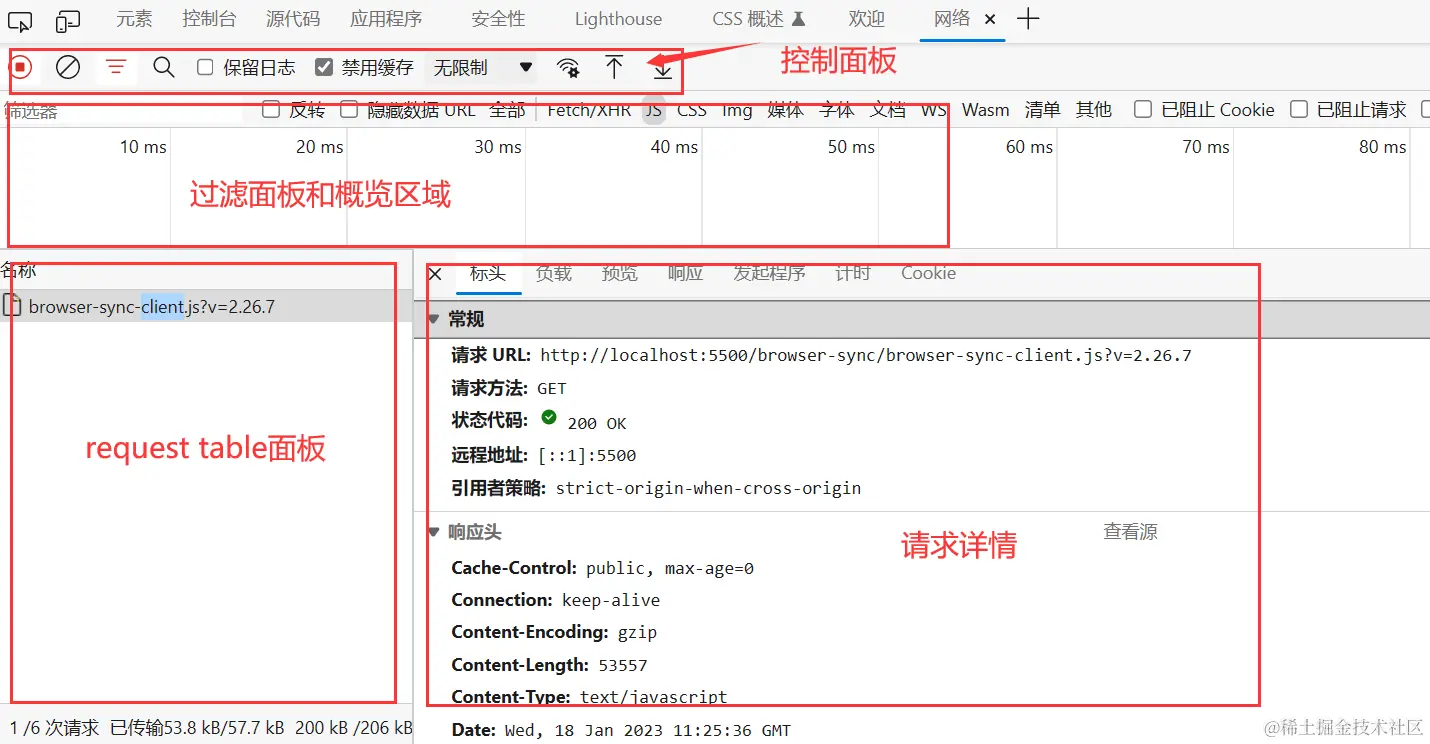The width and height of the screenshot is (1430, 744).
Task: Open the Lighthouse tab
Action: (618, 19)
